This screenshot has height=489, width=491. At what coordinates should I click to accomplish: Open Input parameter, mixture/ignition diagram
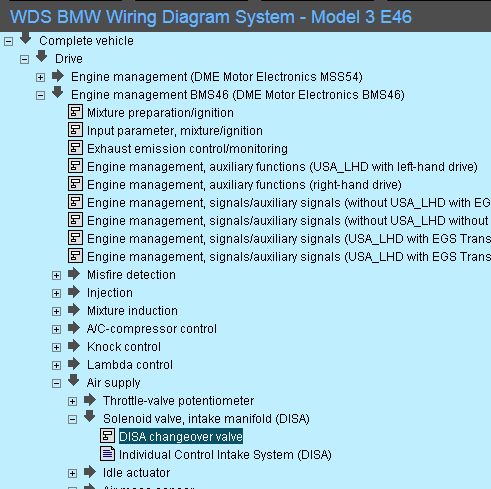175,131
